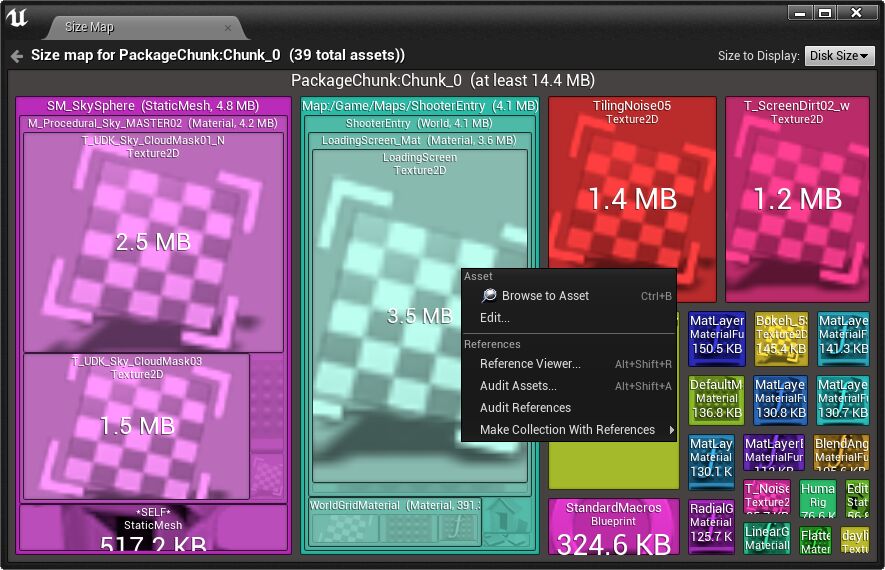
Task: Select the T_ScreenDirt02_w texture tile
Action: click(x=797, y=200)
